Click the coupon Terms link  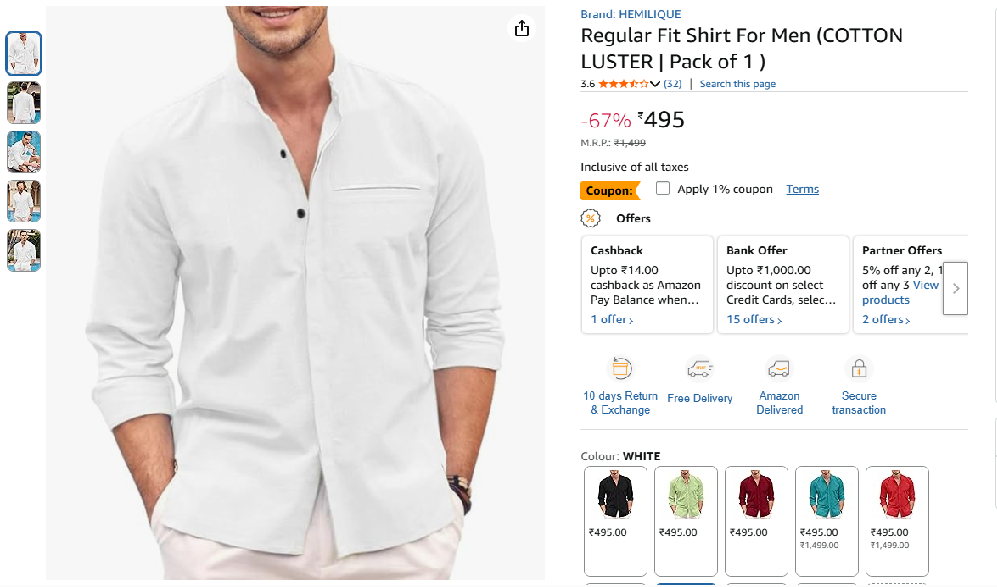click(802, 189)
